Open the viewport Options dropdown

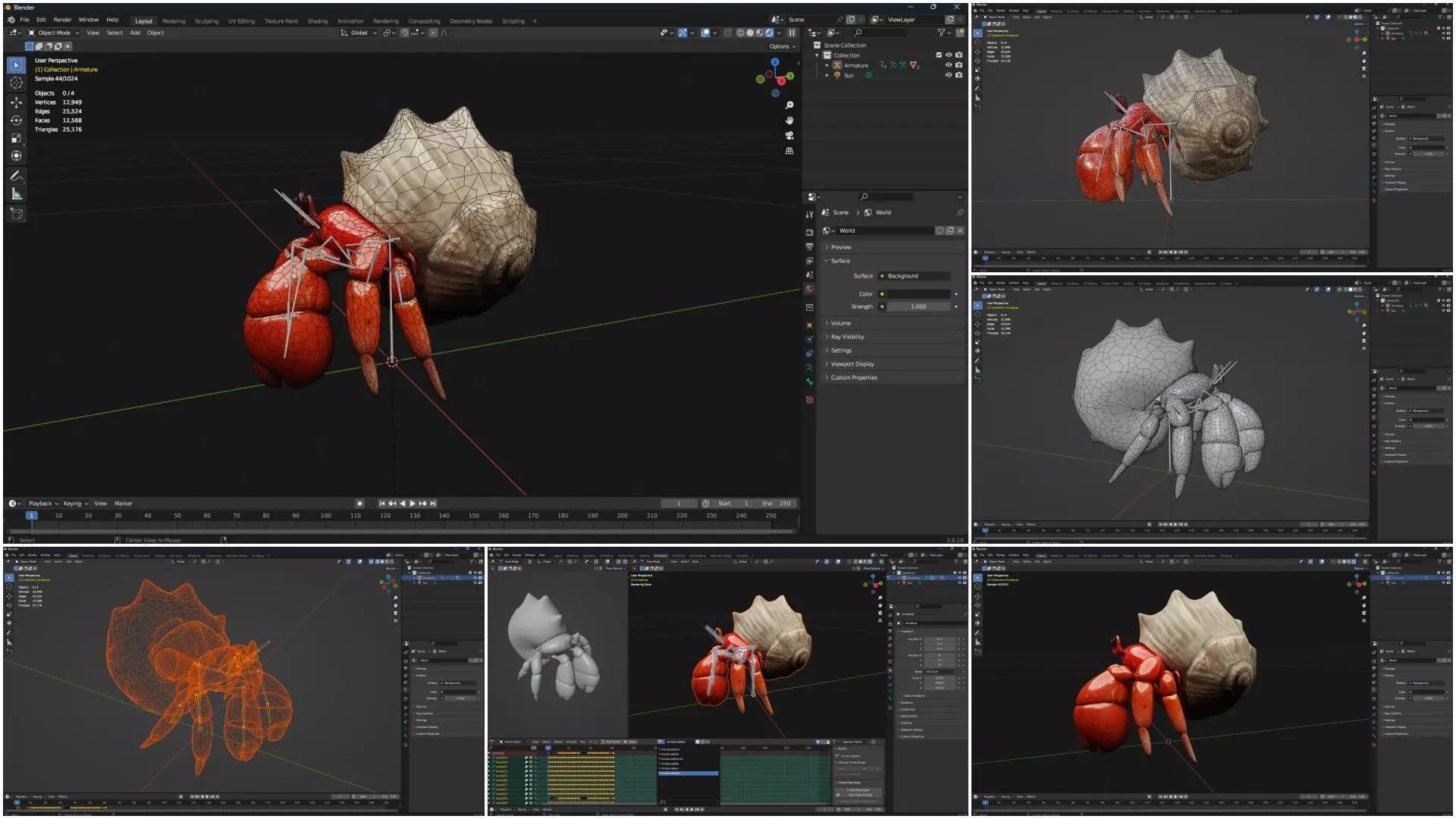click(x=783, y=46)
